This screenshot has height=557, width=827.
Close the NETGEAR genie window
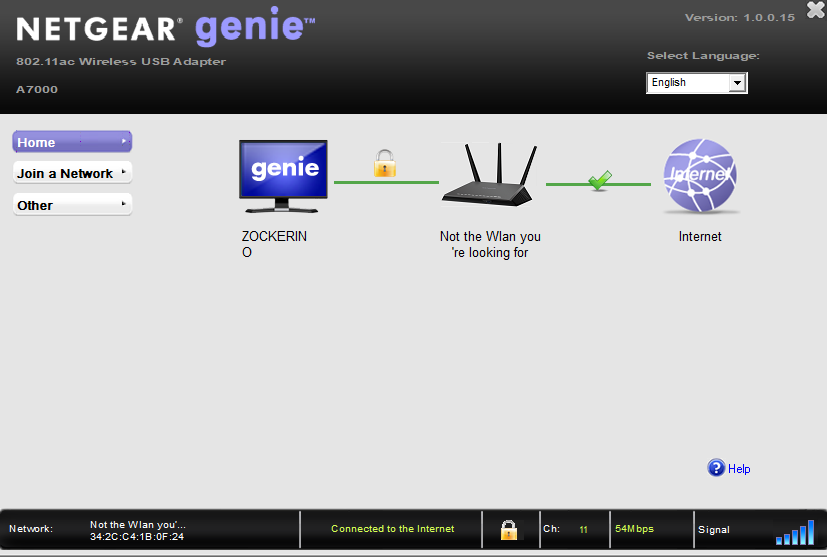pyautogui.click(x=816, y=10)
